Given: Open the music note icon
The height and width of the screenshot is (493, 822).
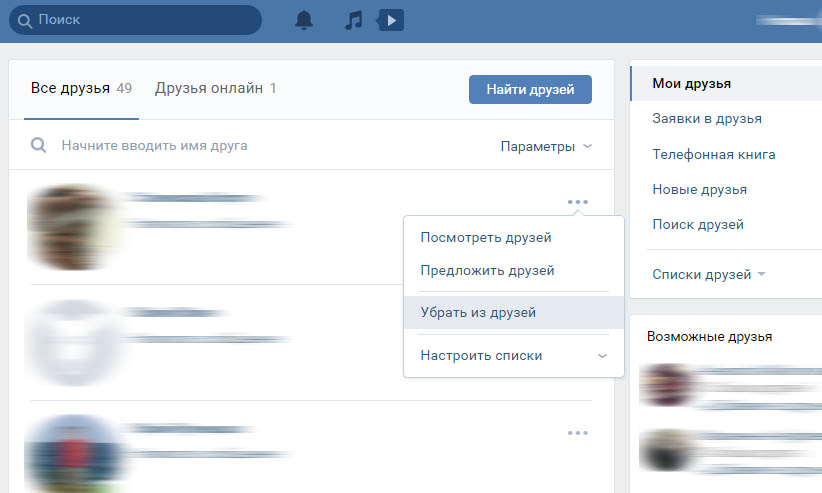Looking at the screenshot, I should coord(354,20).
